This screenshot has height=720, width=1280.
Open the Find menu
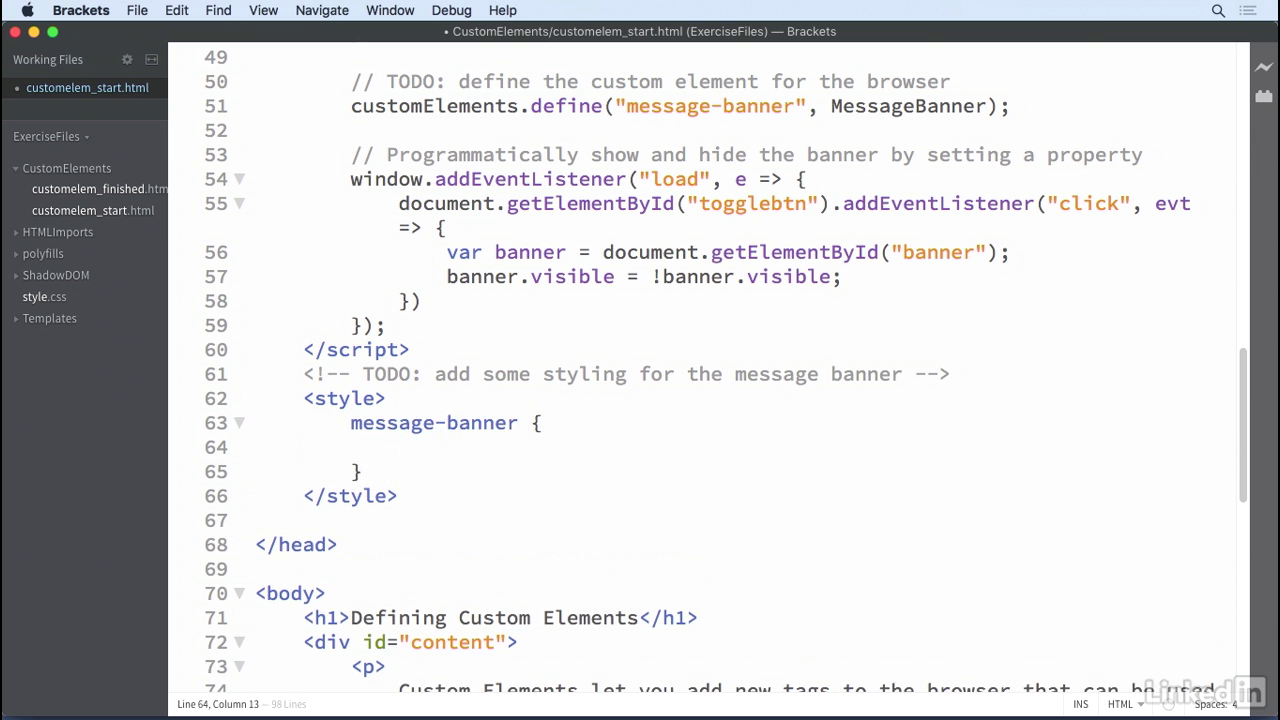coord(218,10)
